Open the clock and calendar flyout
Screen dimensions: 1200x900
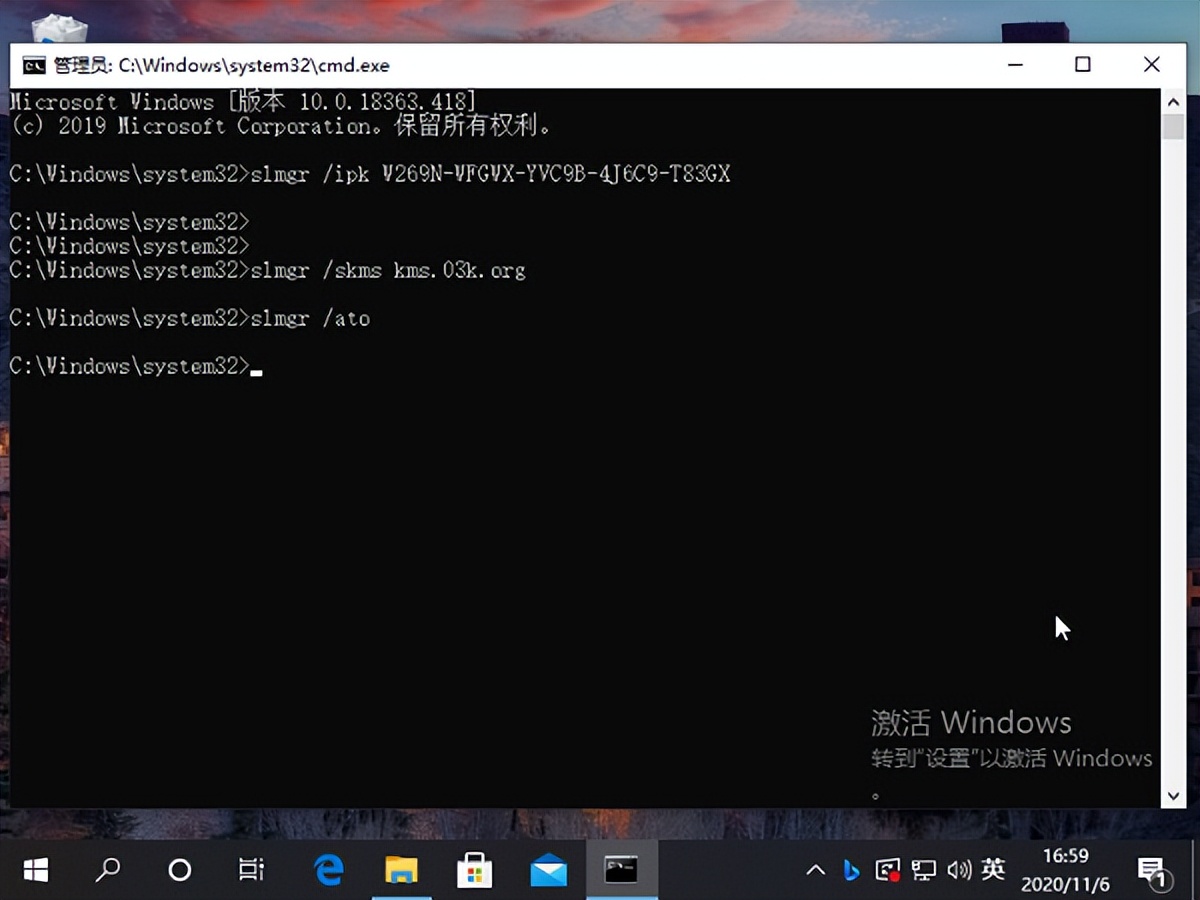point(1065,870)
